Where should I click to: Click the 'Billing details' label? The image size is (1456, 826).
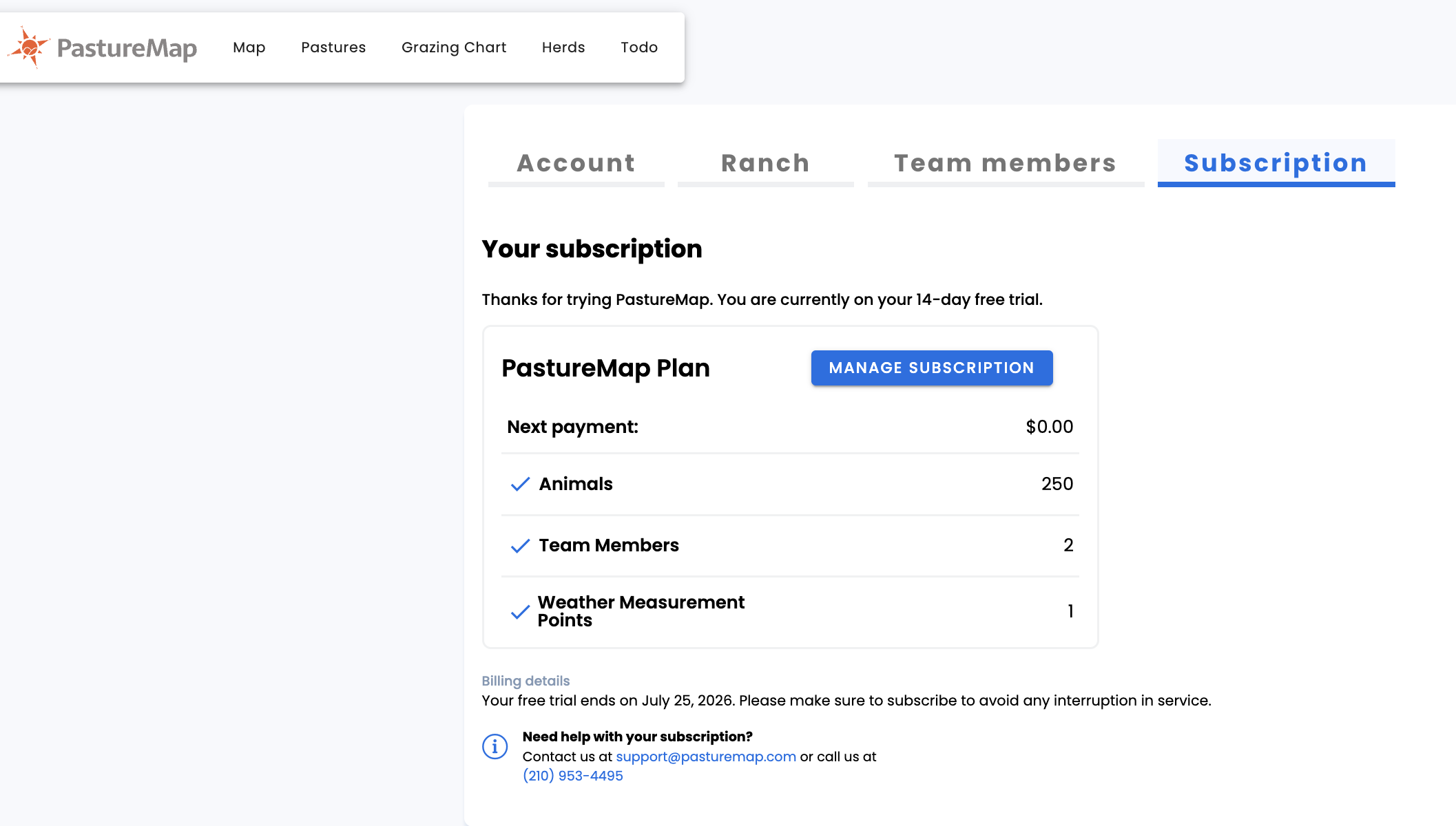(x=526, y=681)
